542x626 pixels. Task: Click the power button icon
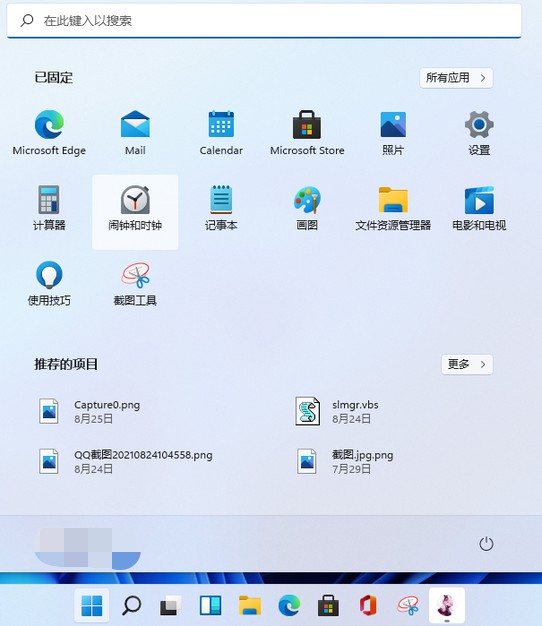[486, 544]
